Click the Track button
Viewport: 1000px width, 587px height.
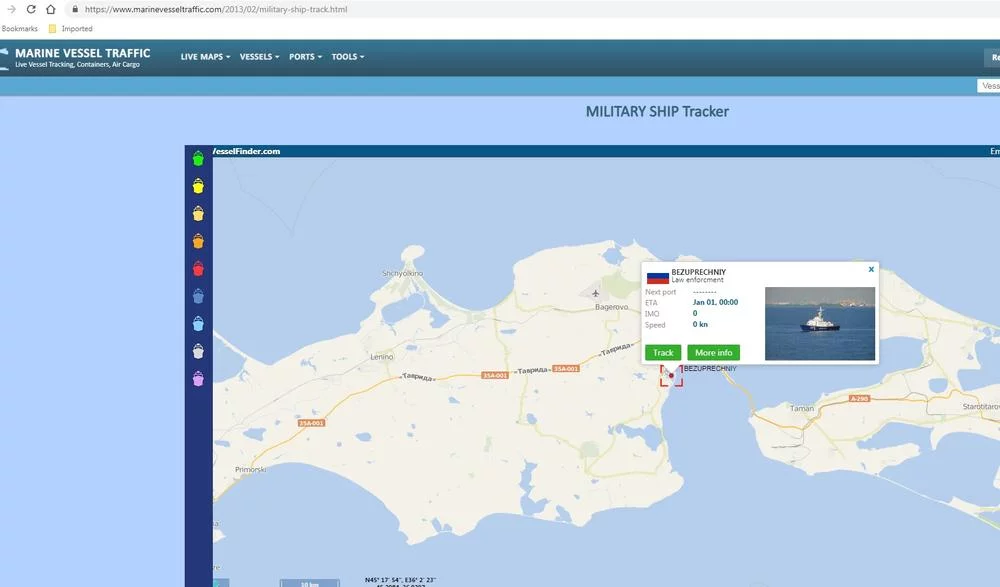coord(663,352)
